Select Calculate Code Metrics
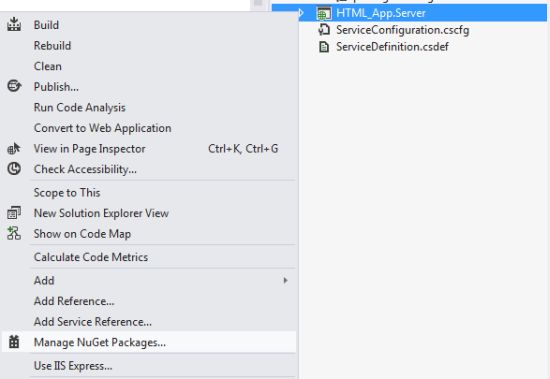 coord(149,257)
